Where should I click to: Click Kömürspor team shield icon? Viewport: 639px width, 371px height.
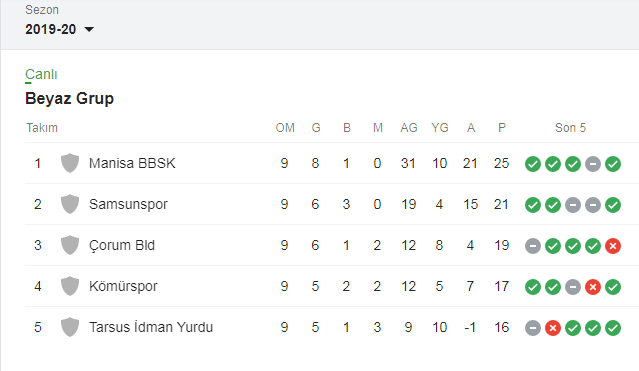[x=70, y=286]
